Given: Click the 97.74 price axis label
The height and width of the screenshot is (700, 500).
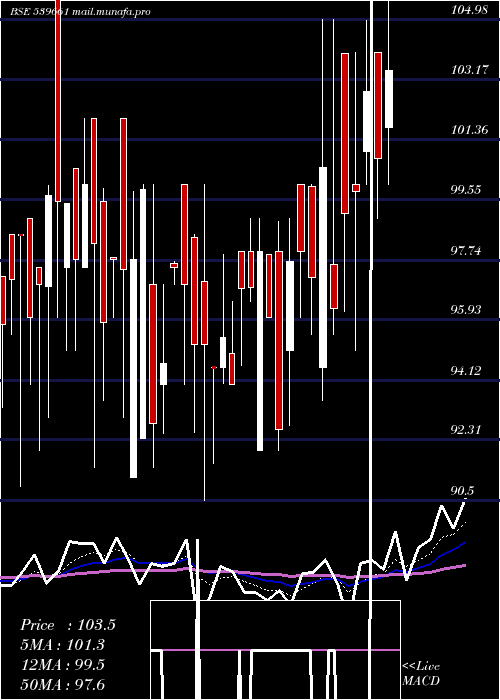Looking at the screenshot, I should (x=466, y=250).
